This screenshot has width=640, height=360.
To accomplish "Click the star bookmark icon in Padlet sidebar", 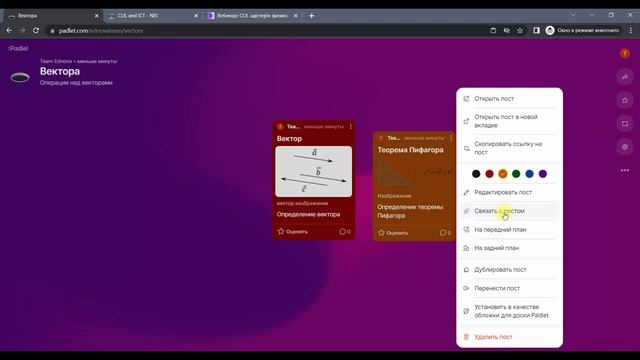I will 624,100.
